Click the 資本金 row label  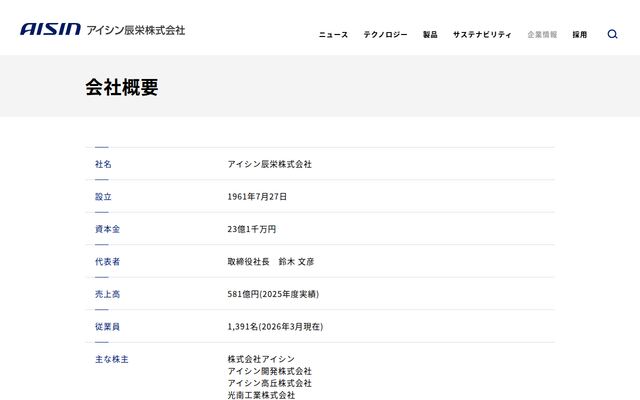107,229
